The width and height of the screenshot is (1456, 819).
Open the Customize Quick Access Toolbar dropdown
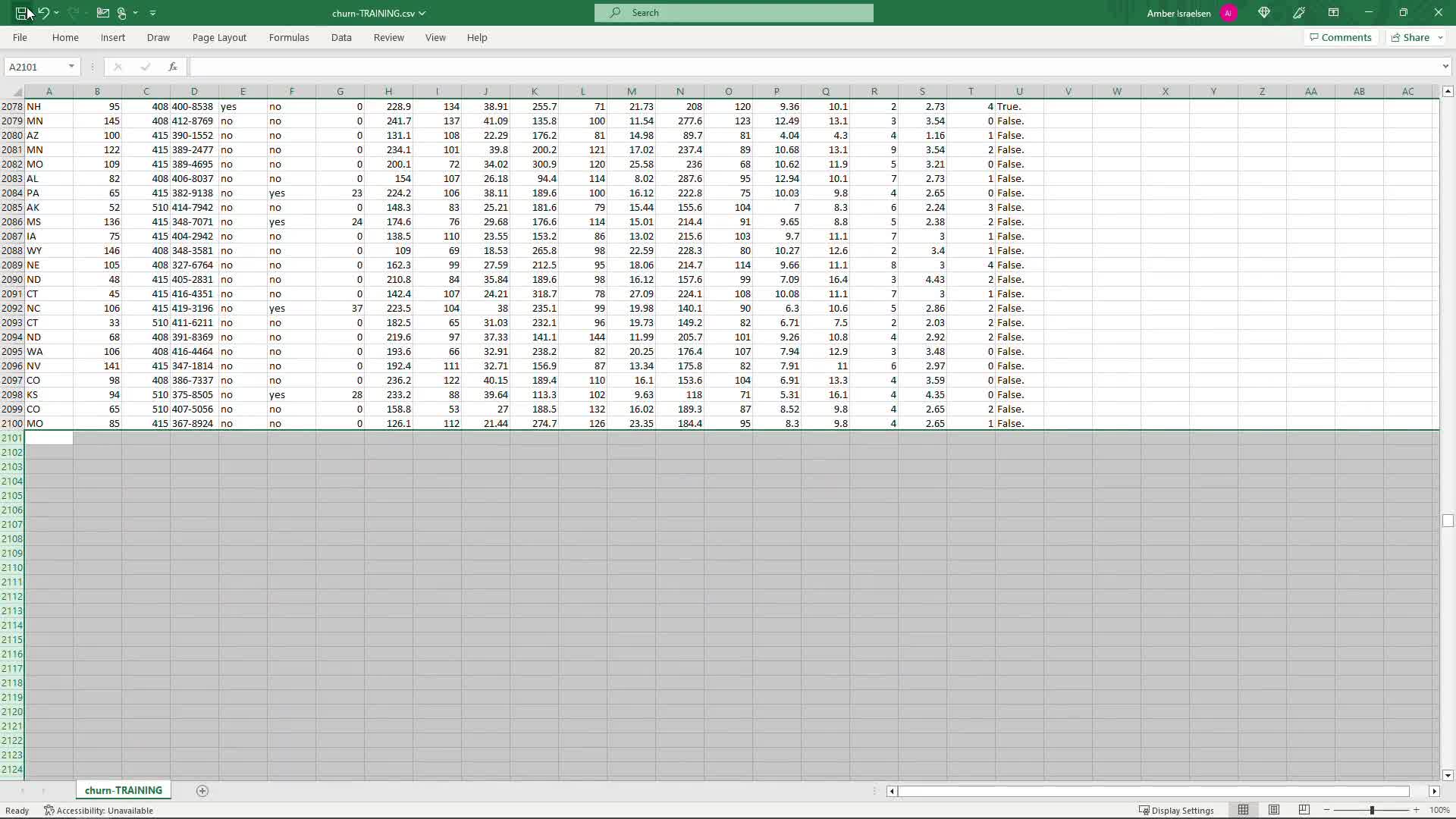click(x=153, y=13)
